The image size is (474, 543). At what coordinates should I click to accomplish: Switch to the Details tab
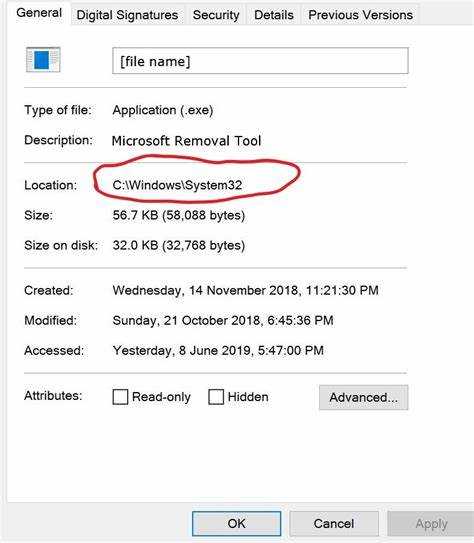tap(274, 15)
